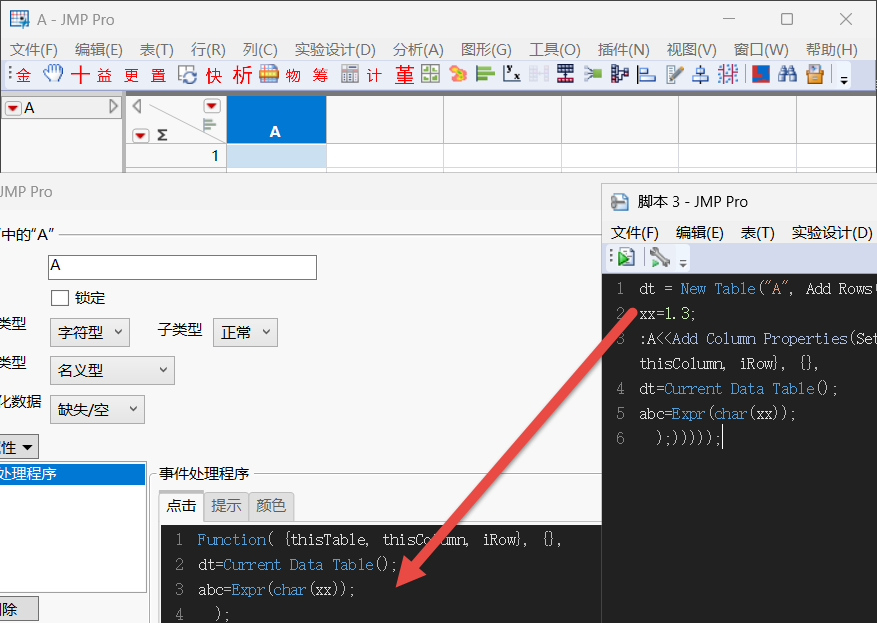Click the red 物 toolbar icon
This screenshot has width=877, height=623.
pos(293,75)
